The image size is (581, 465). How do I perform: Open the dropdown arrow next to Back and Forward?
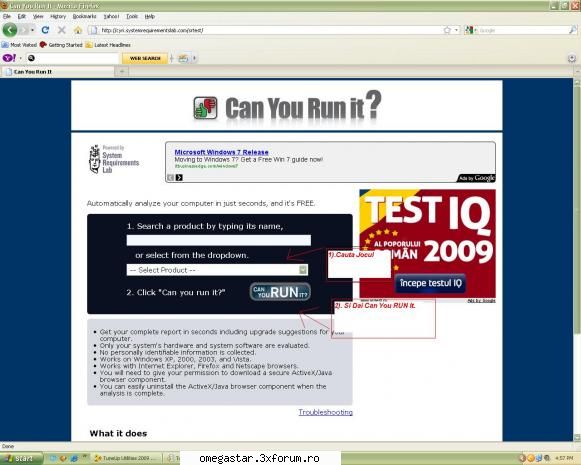pos(32,30)
